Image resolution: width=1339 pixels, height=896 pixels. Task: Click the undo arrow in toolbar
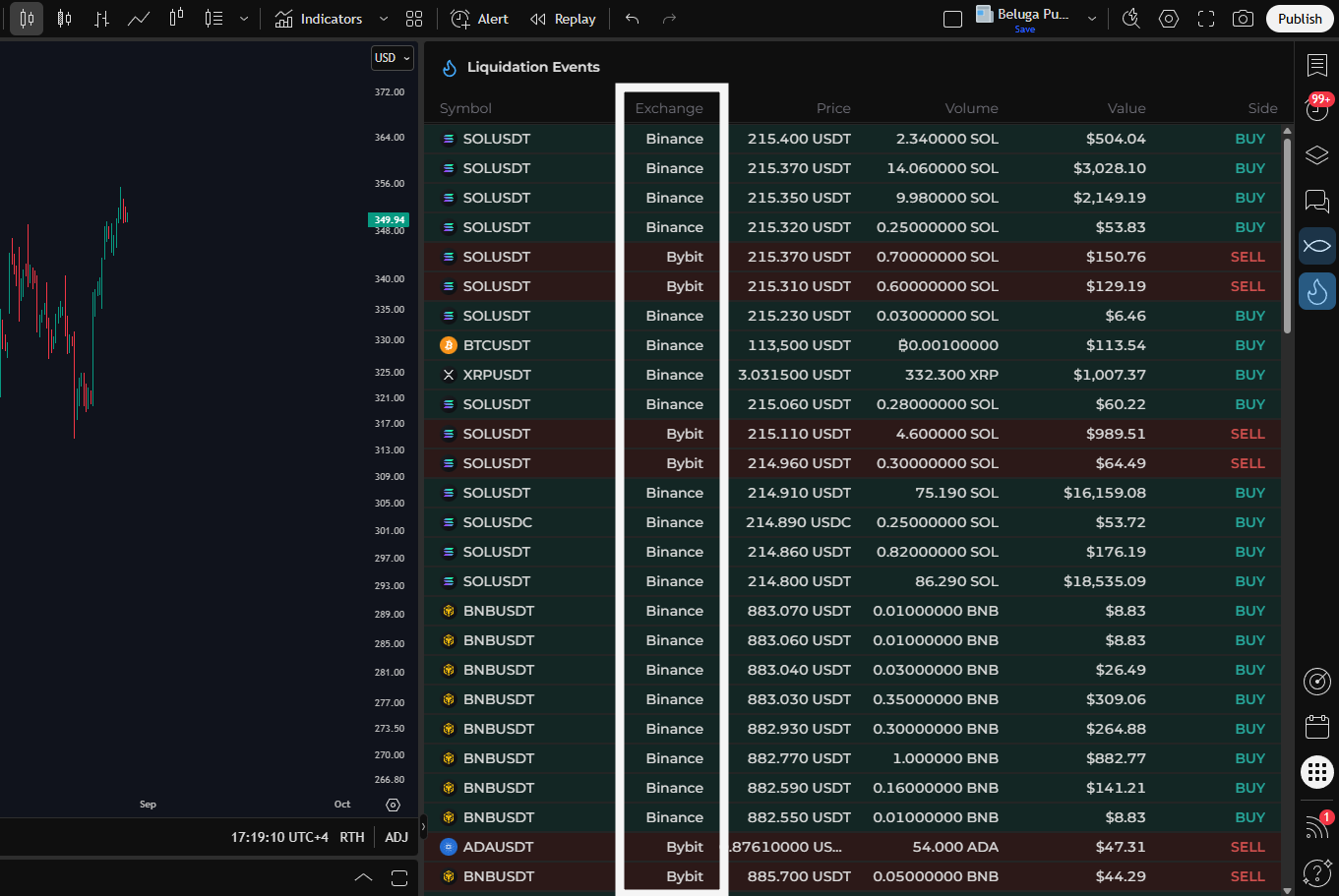(632, 19)
